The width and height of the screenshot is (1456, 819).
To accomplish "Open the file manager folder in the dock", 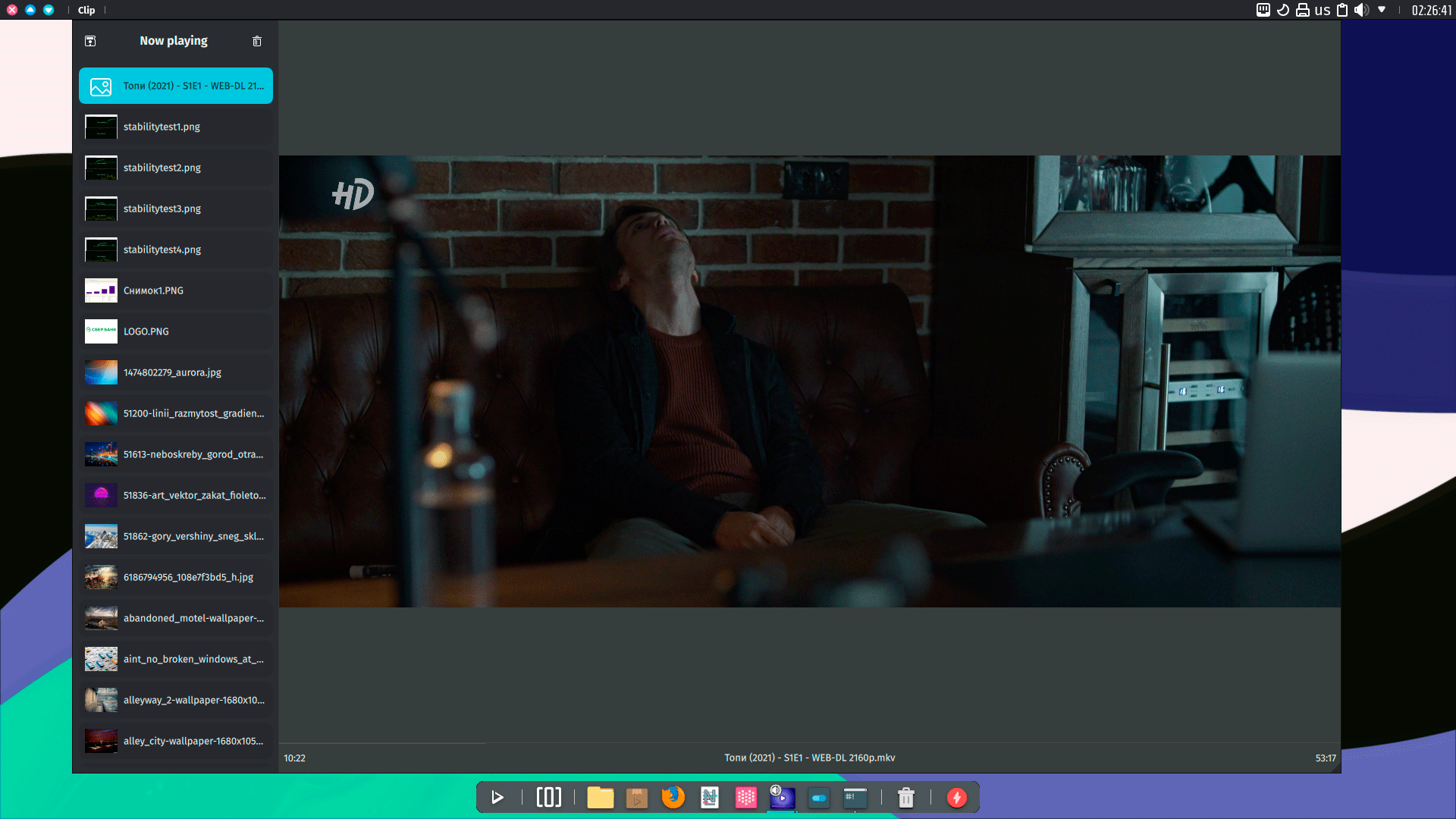I will point(600,798).
